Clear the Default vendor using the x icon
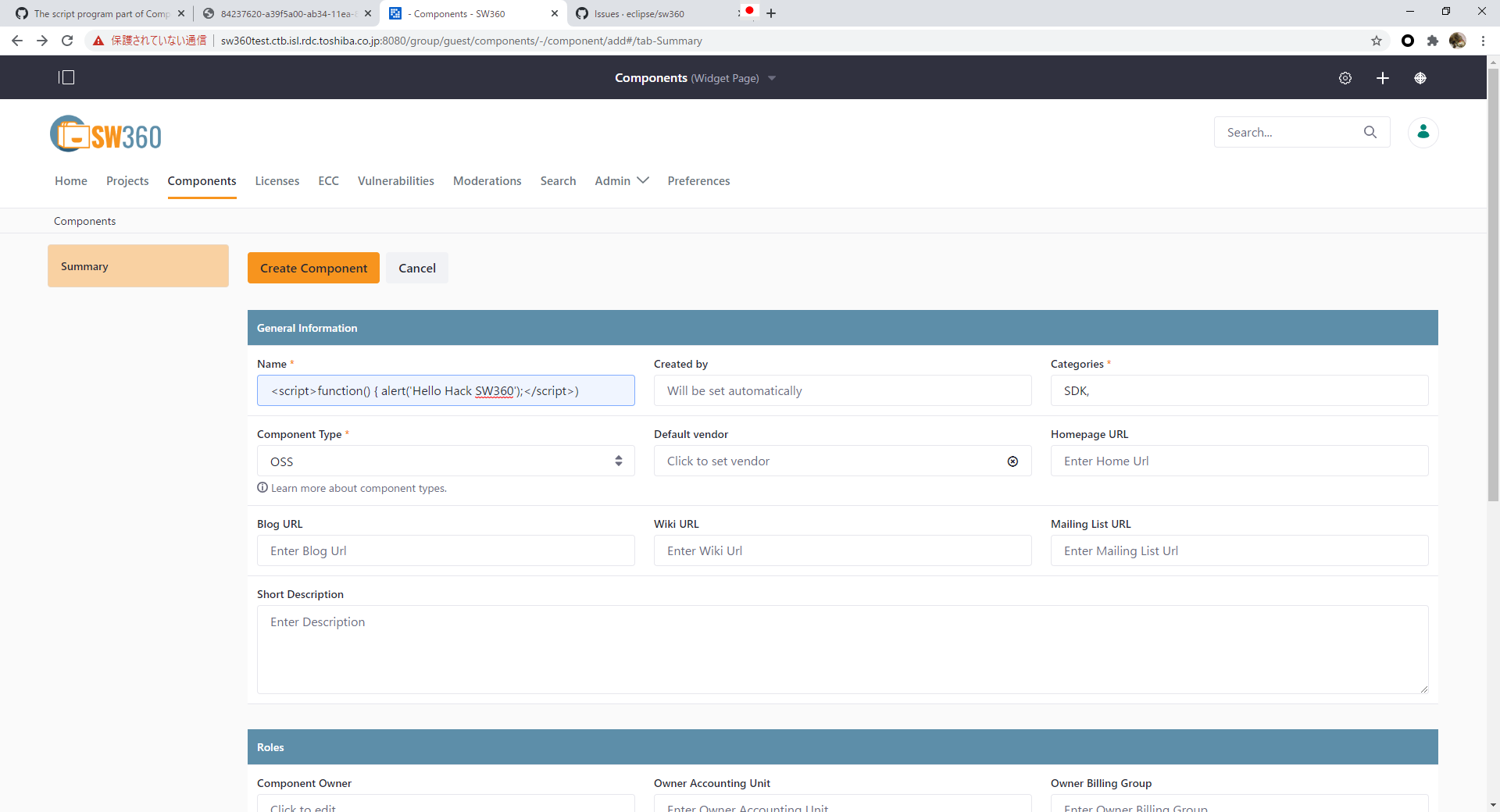The image size is (1500, 812). pyautogui.click(x=1012, y=461)
